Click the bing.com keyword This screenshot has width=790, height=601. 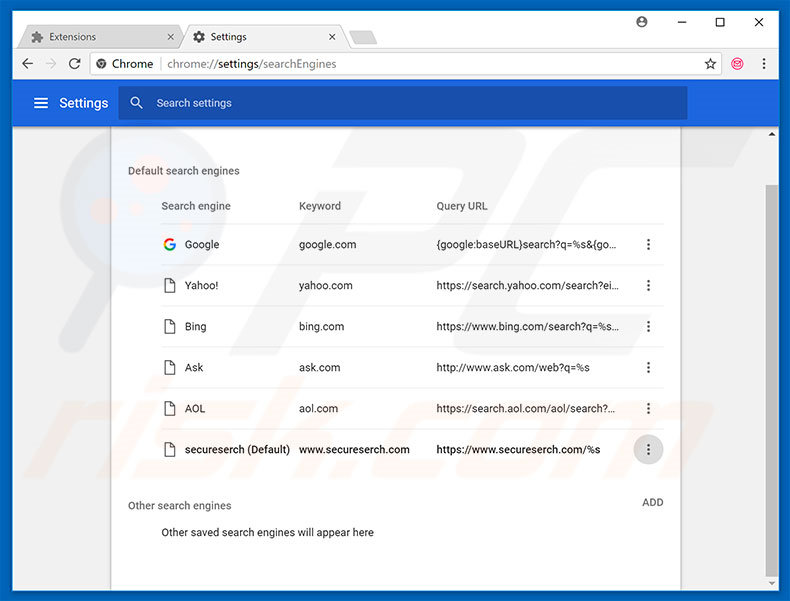(x=321, y=326)
